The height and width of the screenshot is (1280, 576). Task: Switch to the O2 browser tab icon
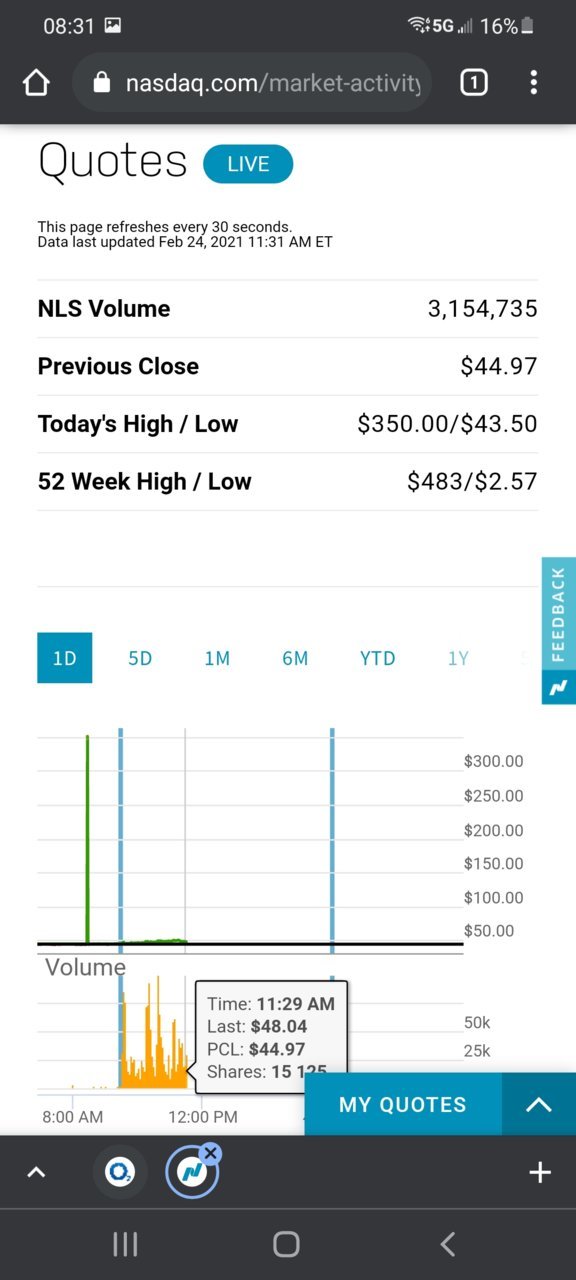pos(120,1172)
